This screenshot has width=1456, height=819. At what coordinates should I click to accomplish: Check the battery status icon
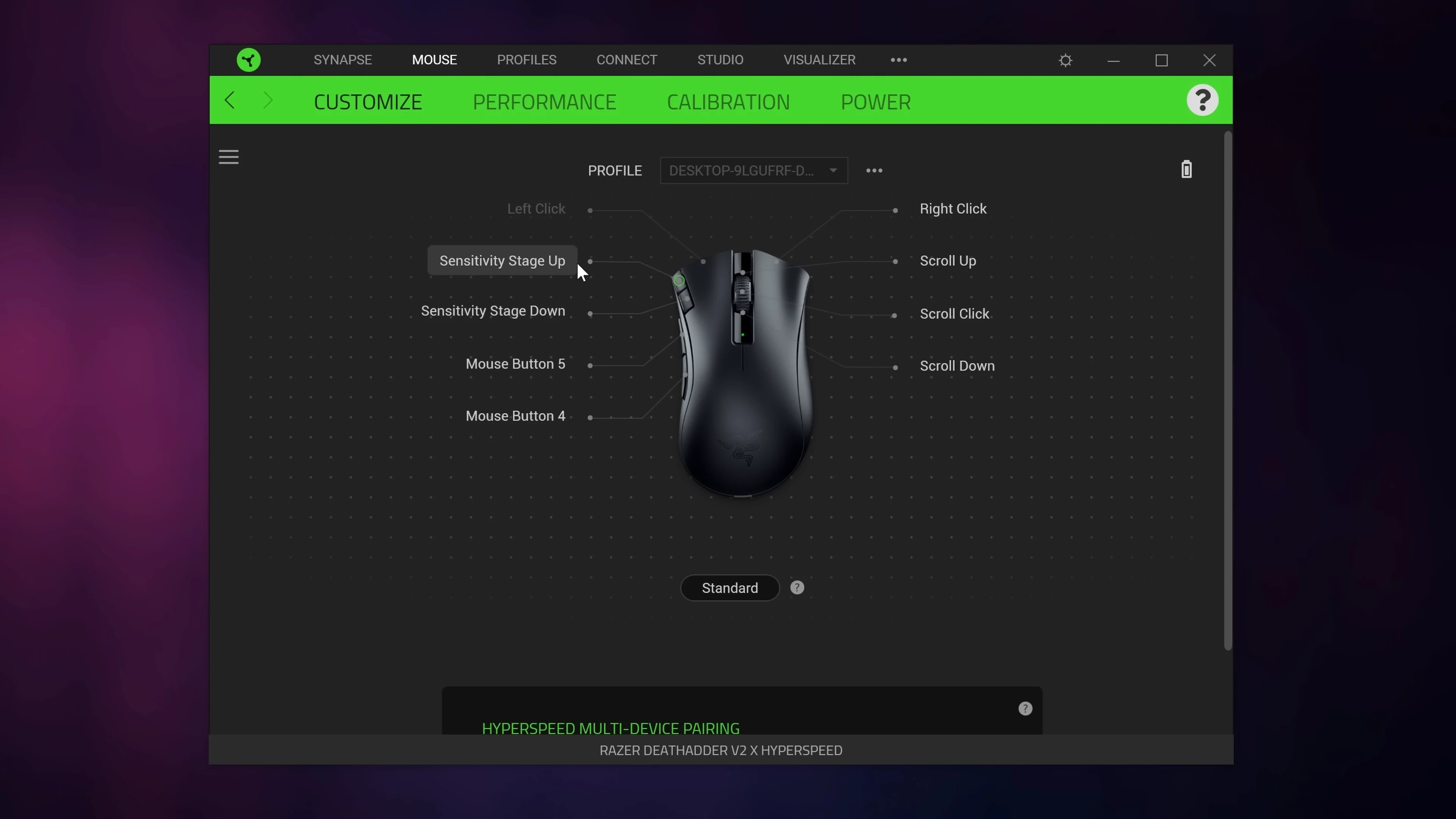tap(1186, 169)
